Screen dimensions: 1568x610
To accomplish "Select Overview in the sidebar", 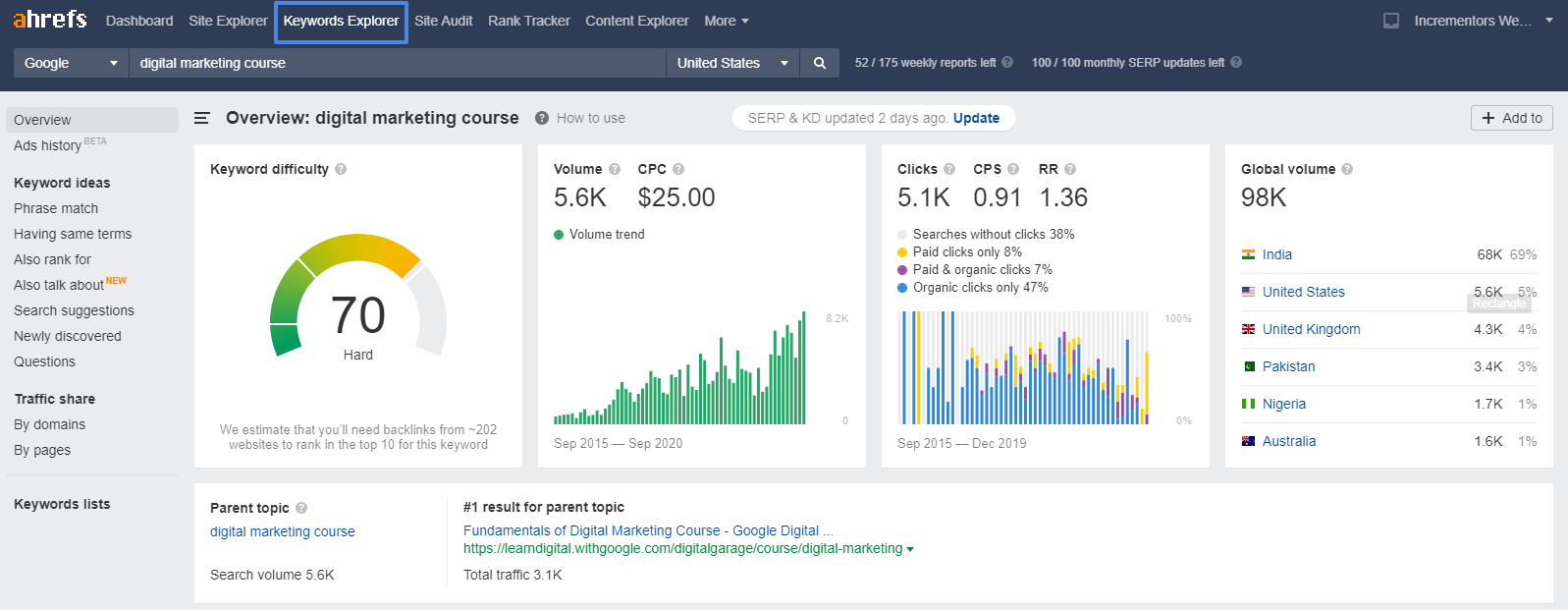I will click(92, 120).
